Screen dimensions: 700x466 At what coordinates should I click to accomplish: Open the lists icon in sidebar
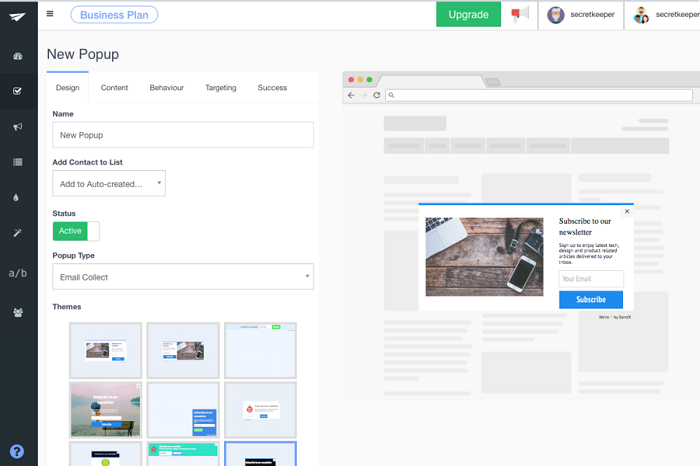point(18,162)
